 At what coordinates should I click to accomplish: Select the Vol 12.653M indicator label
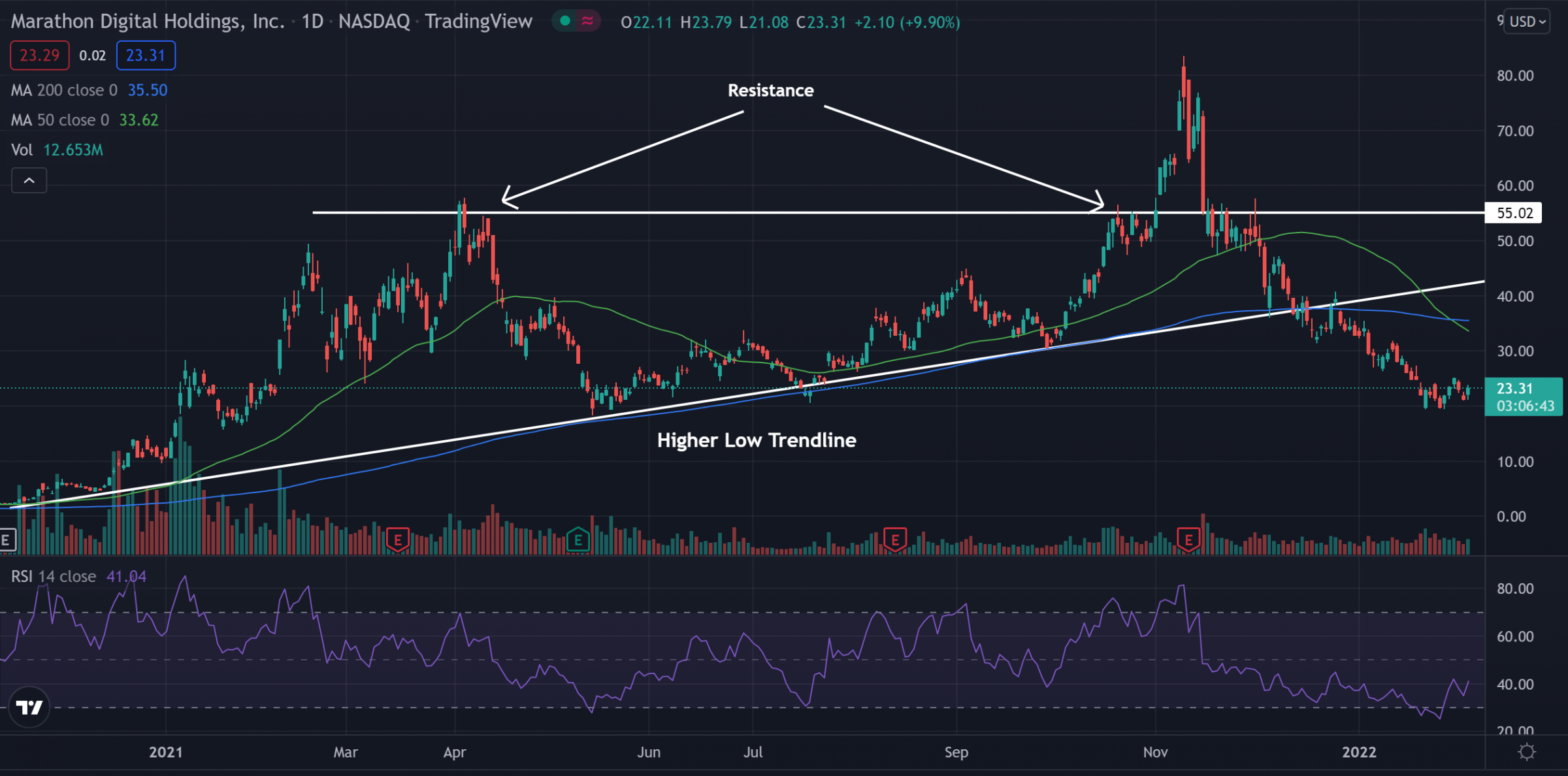57,150
